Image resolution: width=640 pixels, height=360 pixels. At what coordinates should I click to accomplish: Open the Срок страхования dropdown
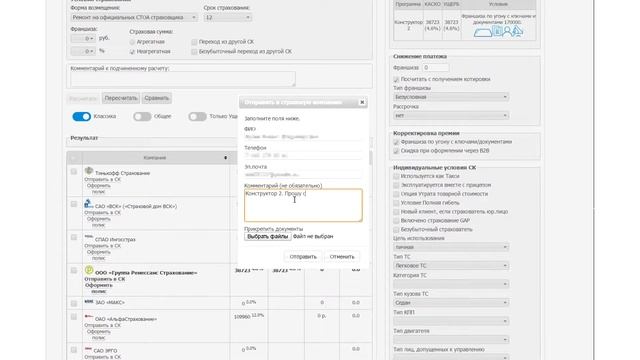(x=227, y=18)
